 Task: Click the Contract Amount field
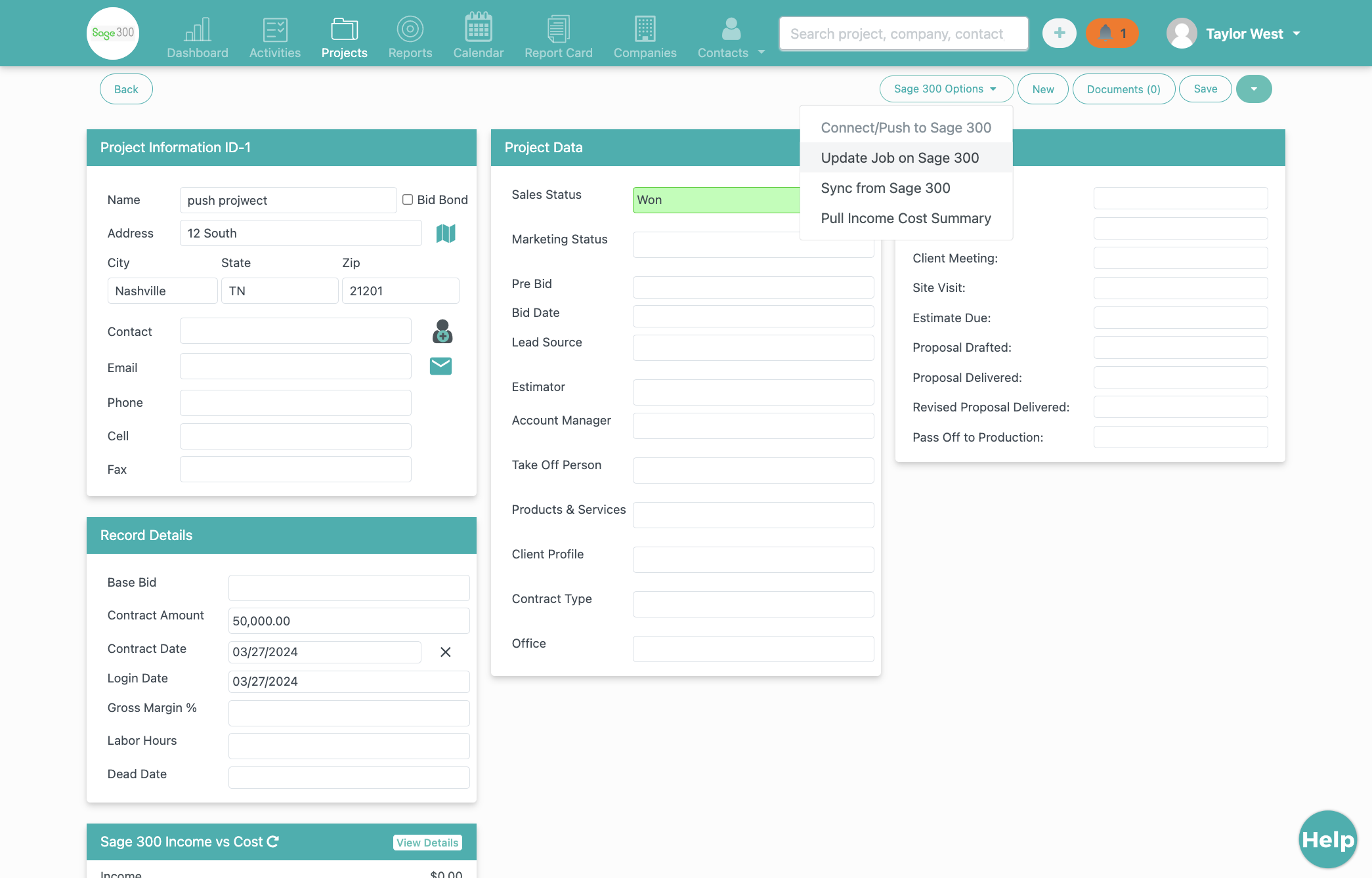[349, 621]
